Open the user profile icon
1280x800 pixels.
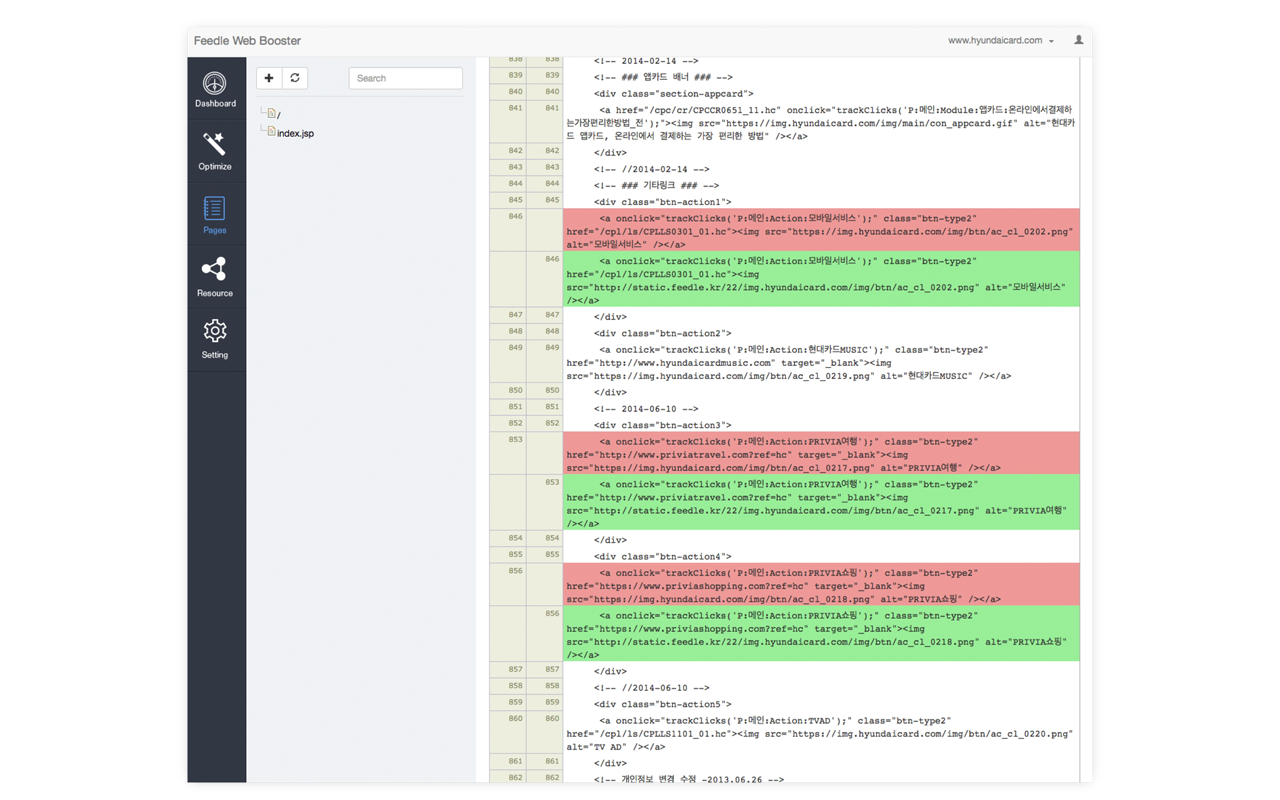pos(1078,41)
